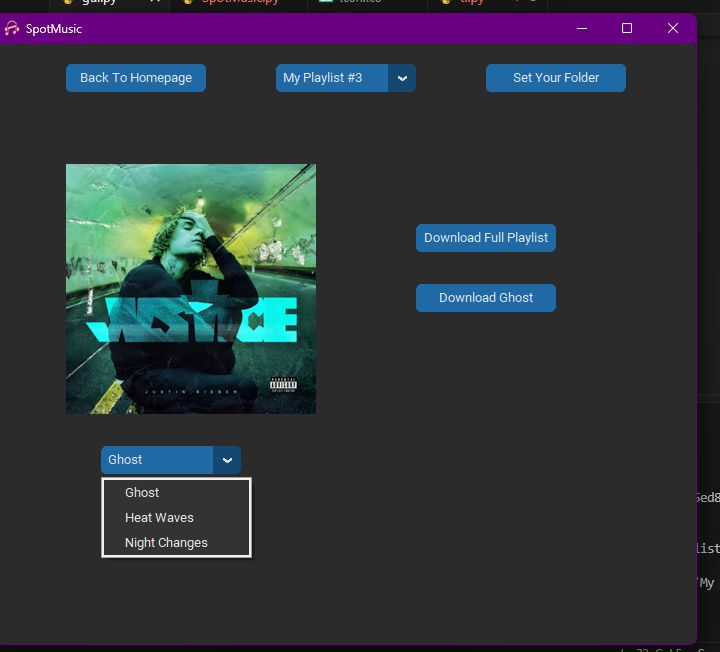Maximize the SpotMusic window

627,29
